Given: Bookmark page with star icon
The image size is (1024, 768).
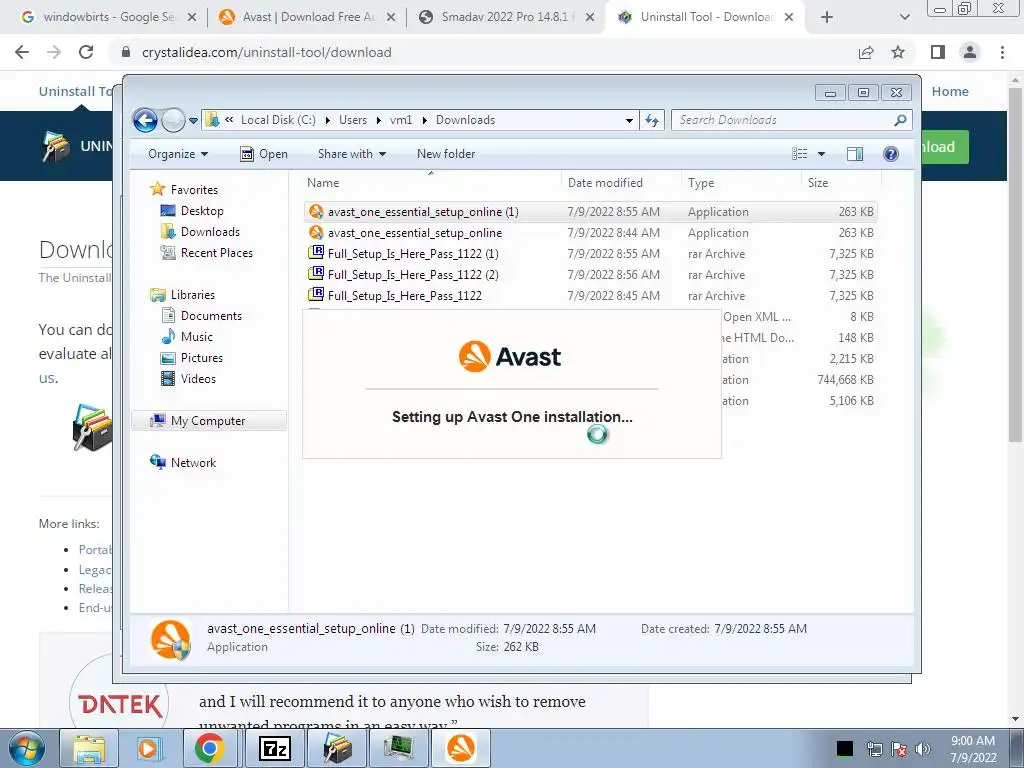Looking at the screenshot, I should tap(899, 52).
